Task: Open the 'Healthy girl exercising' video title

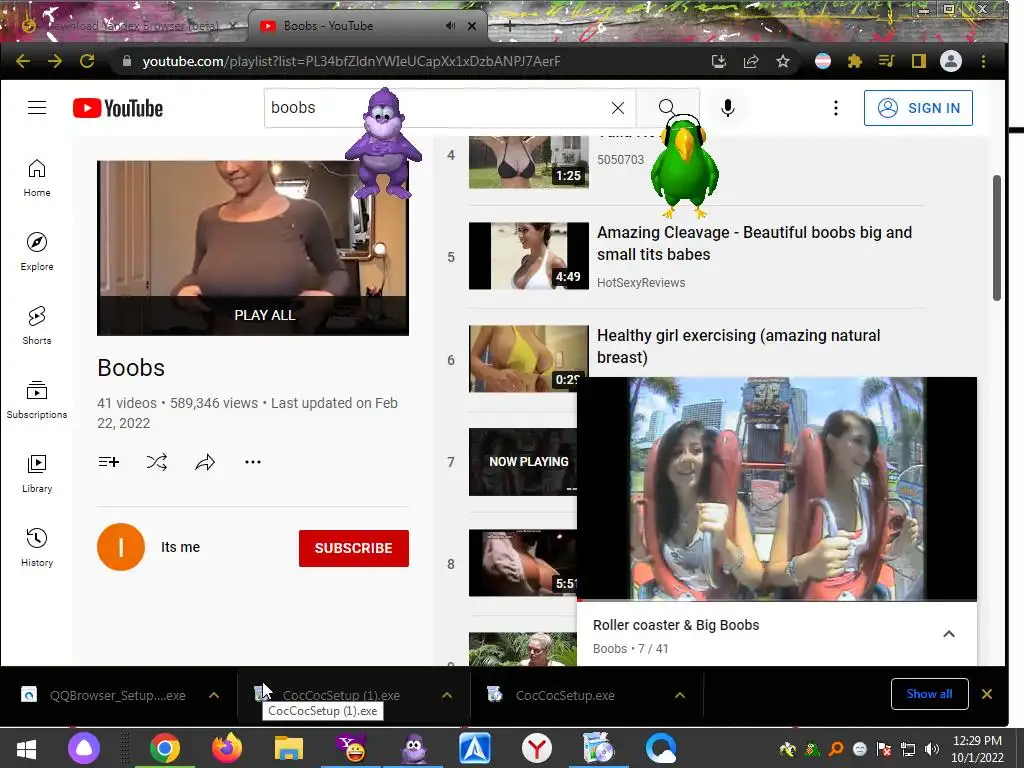Action: pos(739,346)
